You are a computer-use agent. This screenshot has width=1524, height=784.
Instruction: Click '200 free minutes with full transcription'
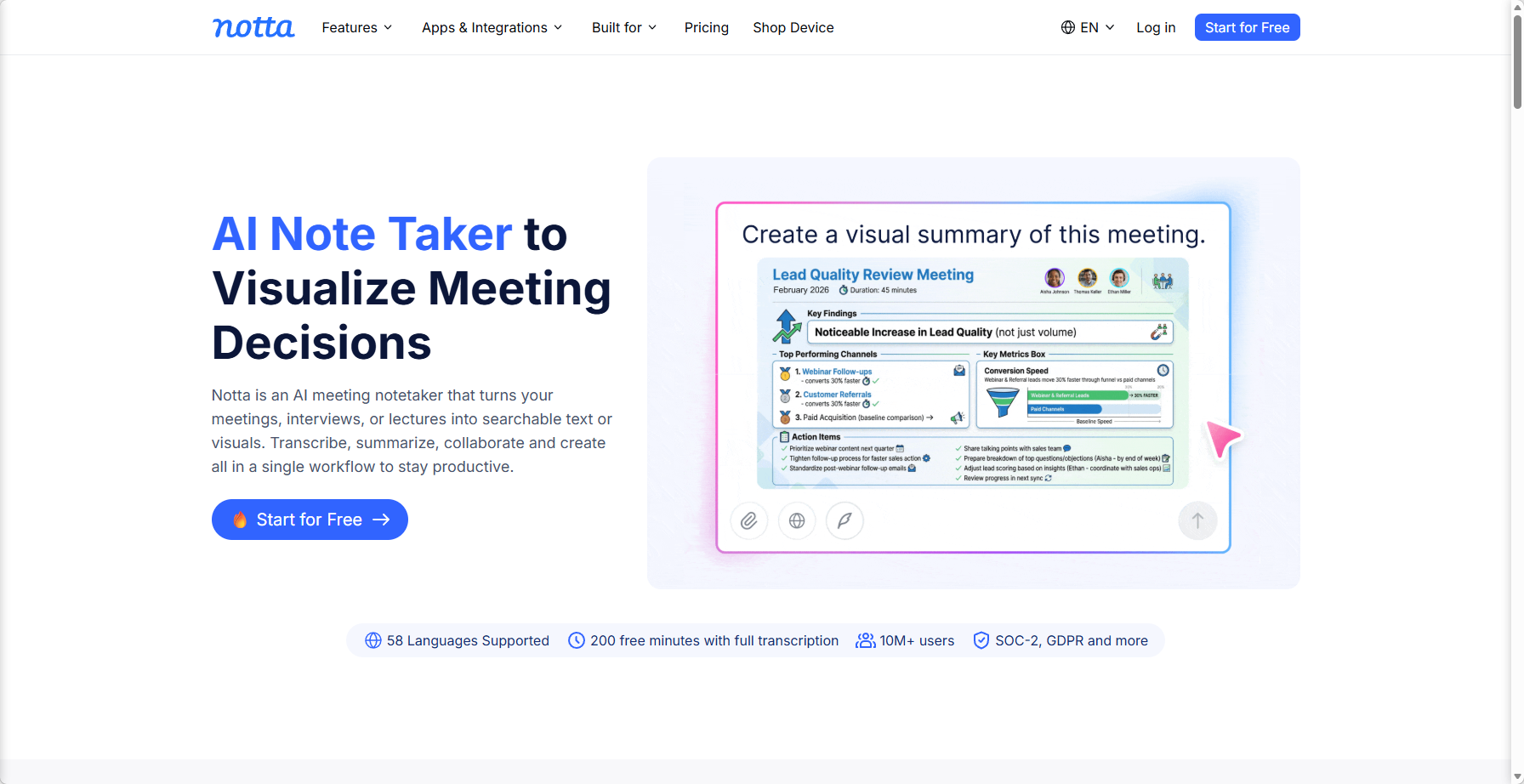tap(714, 640)
